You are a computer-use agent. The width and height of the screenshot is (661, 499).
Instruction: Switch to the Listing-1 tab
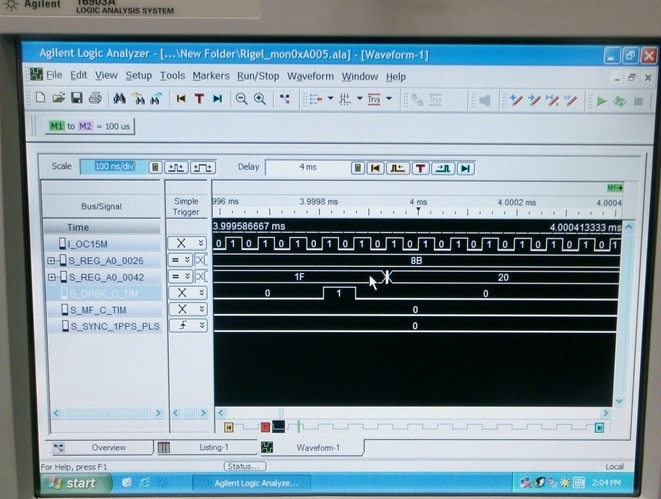pos(206,448)
